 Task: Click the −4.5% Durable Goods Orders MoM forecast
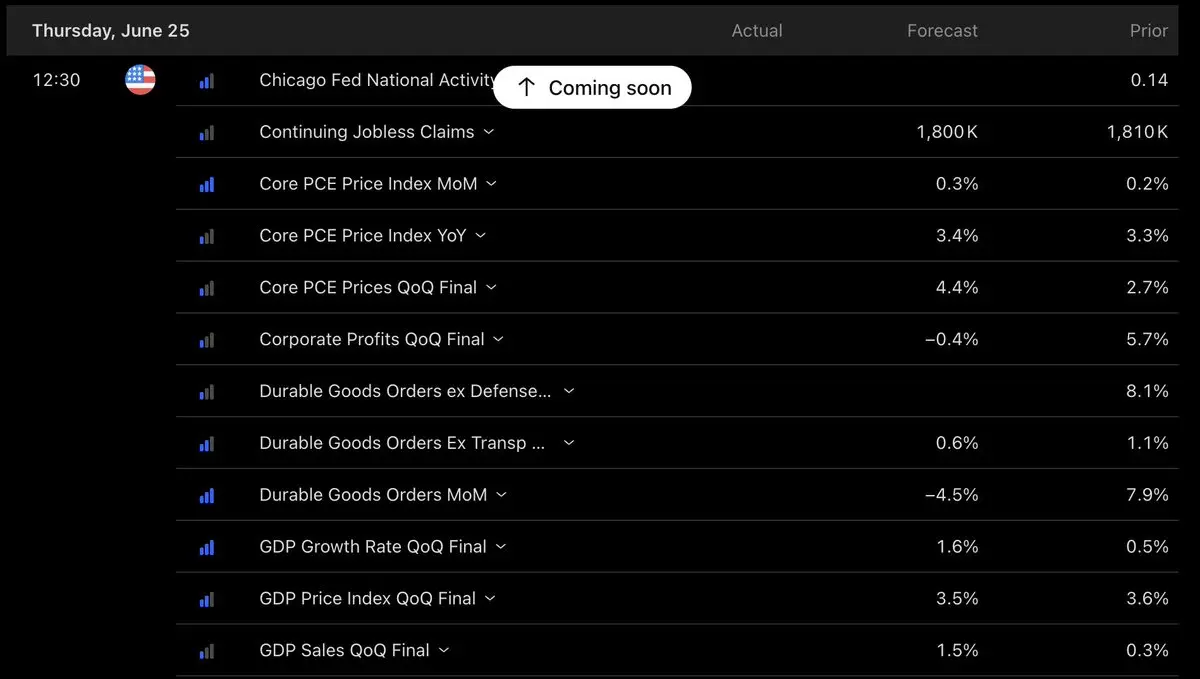[x=952, y=494]
